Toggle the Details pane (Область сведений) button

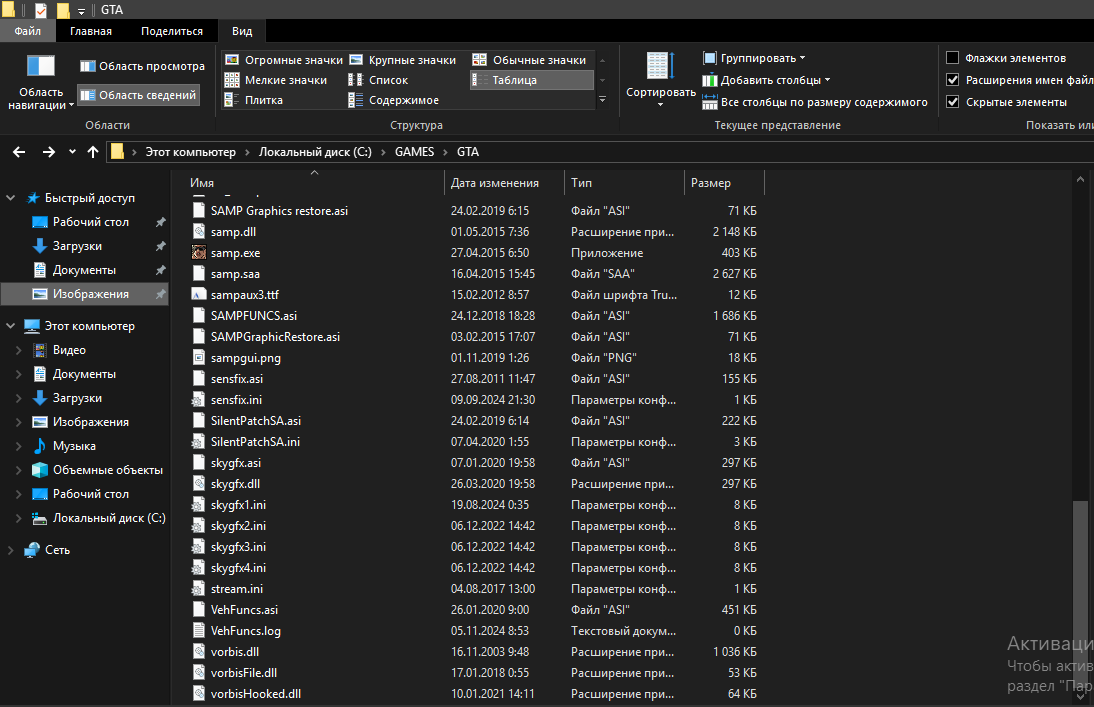[x=138, y=95]
